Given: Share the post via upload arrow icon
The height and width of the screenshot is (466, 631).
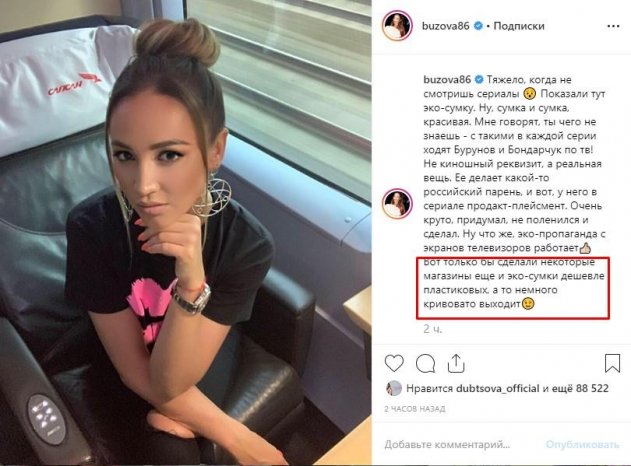Looking at the screenshot, I should tap(456, 363).
